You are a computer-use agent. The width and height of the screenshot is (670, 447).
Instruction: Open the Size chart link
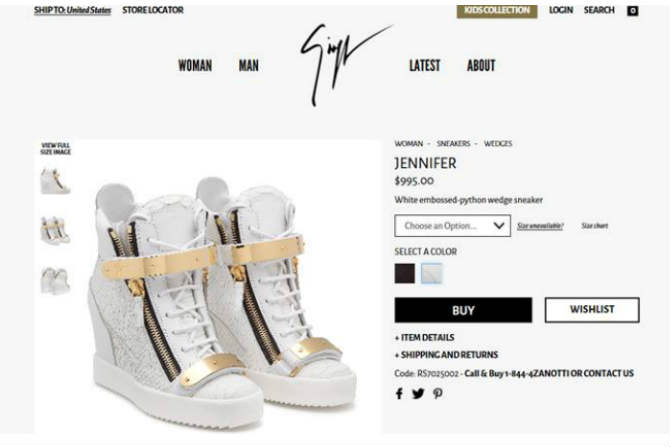point(594,226)
